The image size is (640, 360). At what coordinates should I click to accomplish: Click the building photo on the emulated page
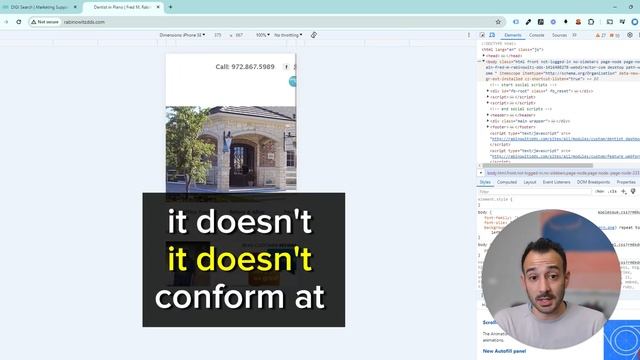[231, 149]
